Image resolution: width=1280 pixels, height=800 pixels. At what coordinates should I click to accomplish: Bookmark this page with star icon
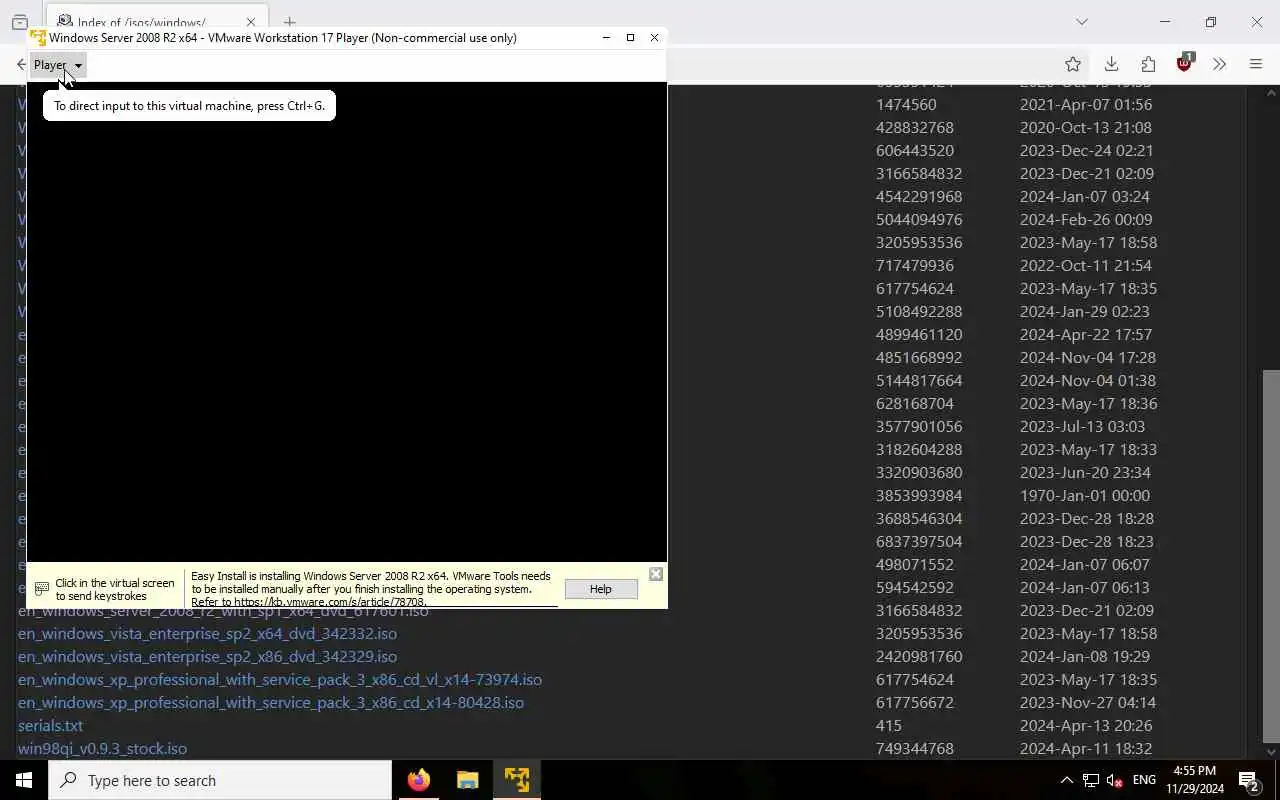tap(1073, 64)
